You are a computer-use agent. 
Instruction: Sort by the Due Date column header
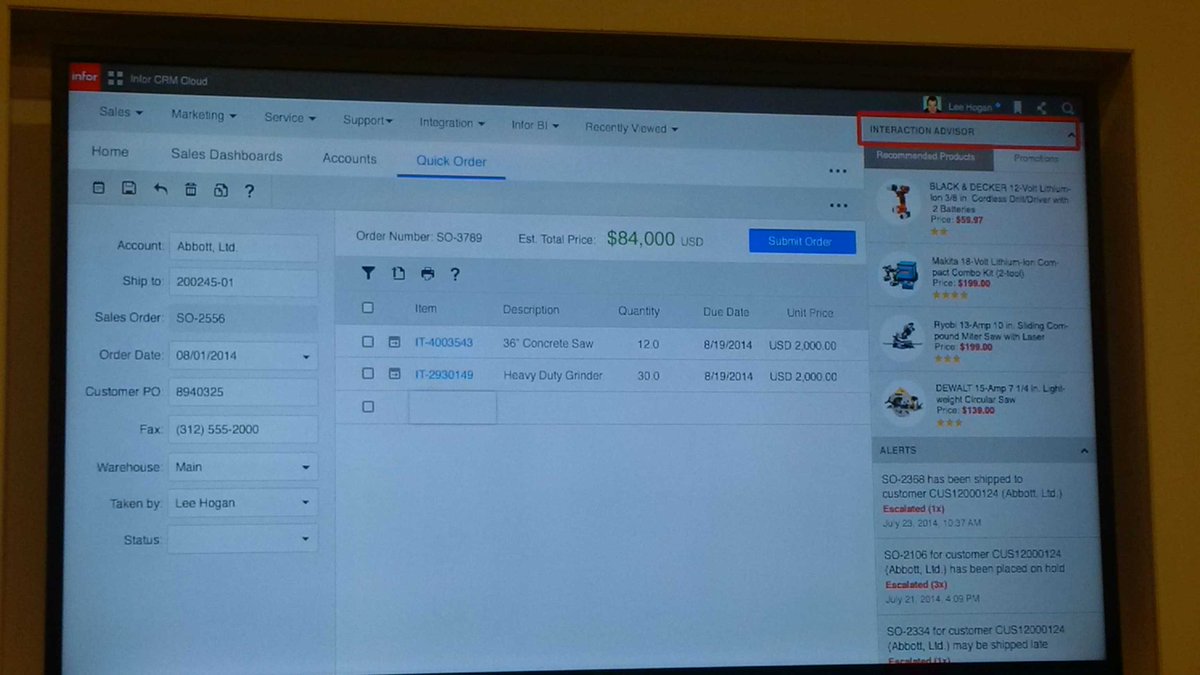point(726,312)
